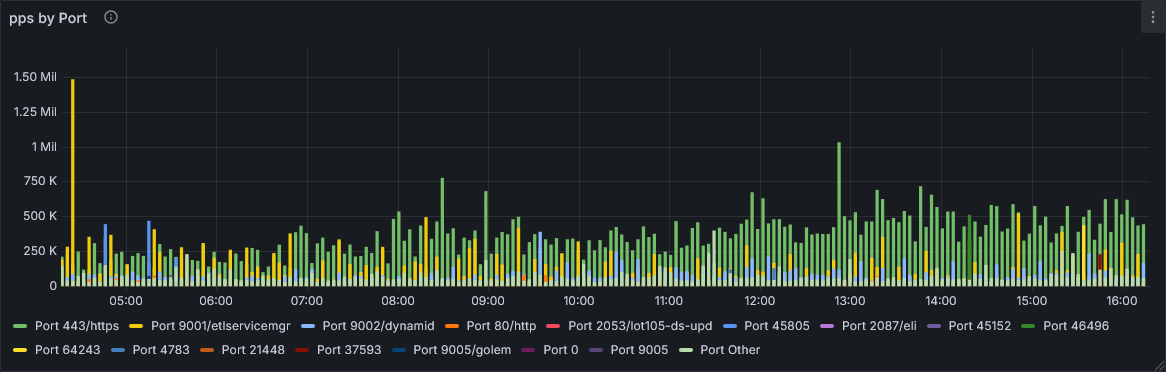The width and height of the screenshot is (1166, 372).
Task: Click the 05:00 x-axis time label
Action: coord(126,301)
